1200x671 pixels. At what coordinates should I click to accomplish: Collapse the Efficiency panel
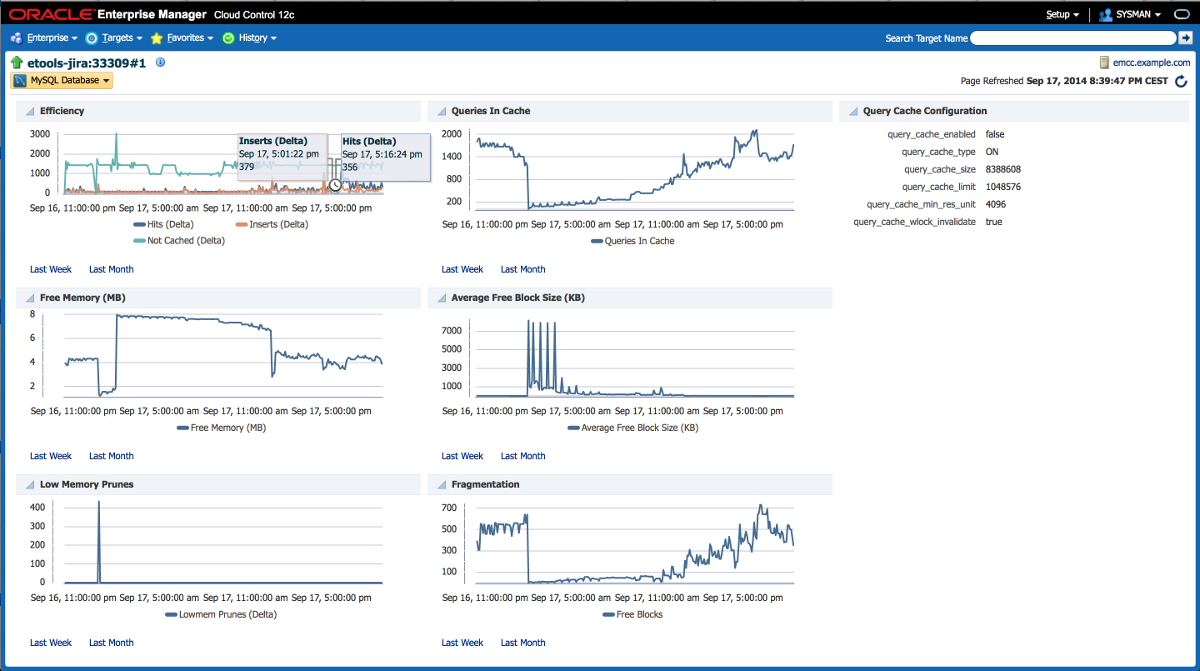(29, 111)
